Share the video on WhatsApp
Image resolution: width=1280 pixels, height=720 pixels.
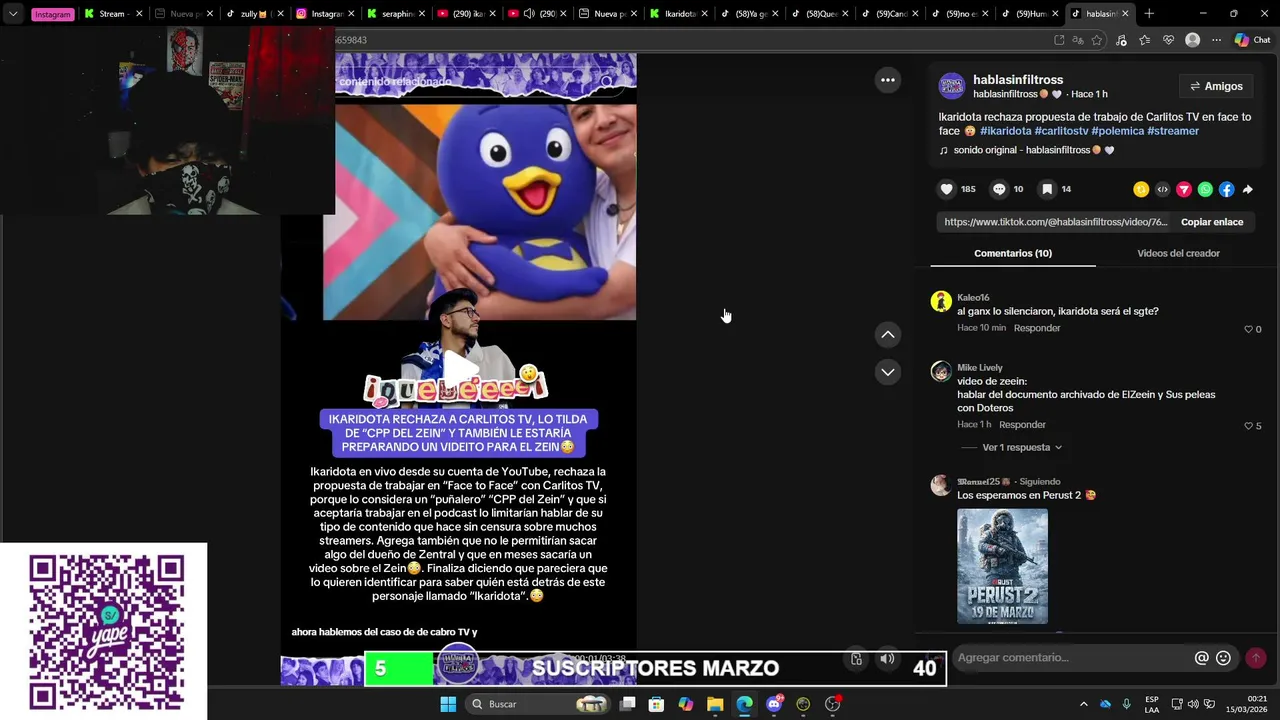point(1205,189)
